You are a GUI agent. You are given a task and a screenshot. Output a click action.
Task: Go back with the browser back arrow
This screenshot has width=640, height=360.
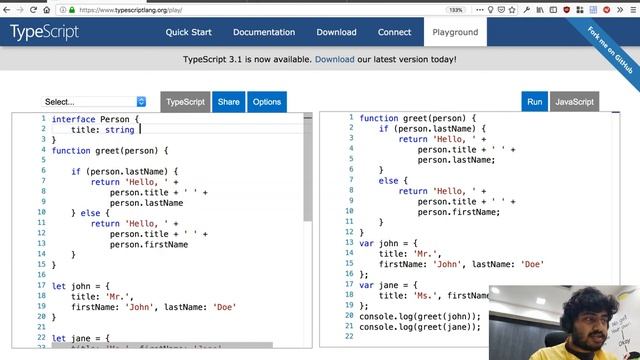click(7, 10)
